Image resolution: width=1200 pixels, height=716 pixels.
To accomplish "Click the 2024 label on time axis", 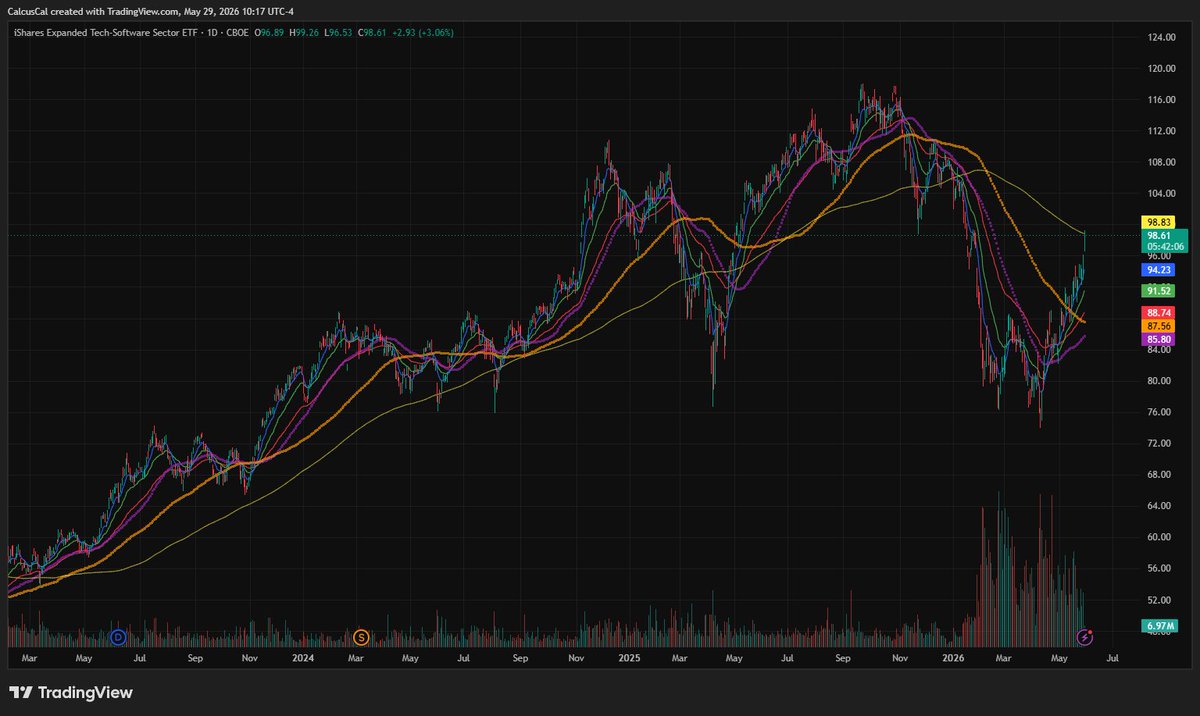I will pyautogui.click(x=303, y=659).
